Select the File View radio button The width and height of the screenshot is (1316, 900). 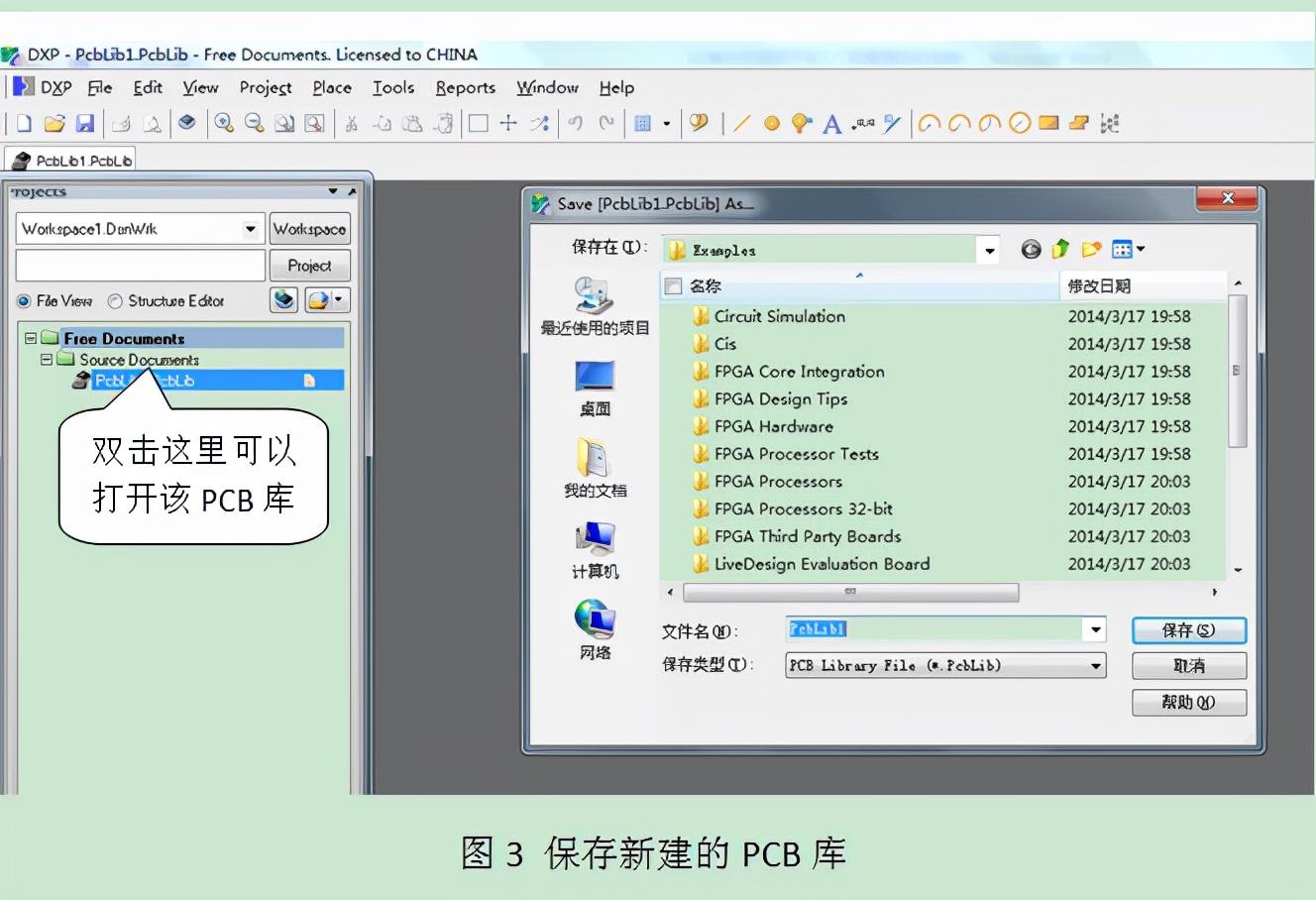tap(24, 301)
